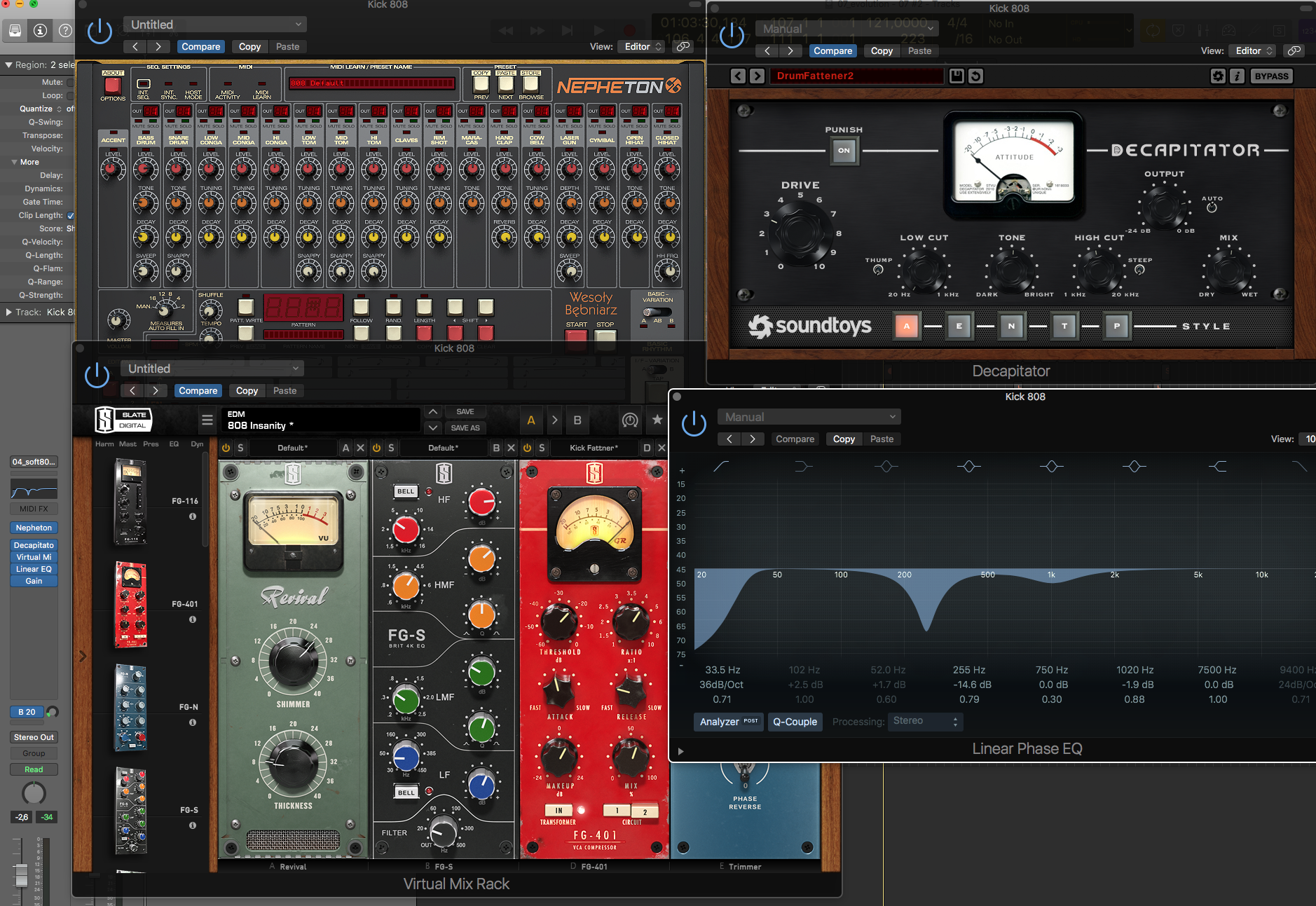Open the Decapitator info icon

(x=1237, y=76)
